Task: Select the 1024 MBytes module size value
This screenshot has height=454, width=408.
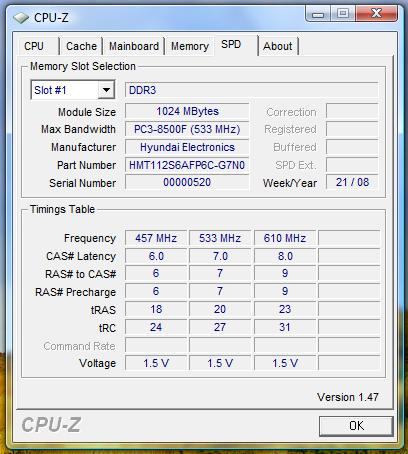Action: click(x=187, y=111)
